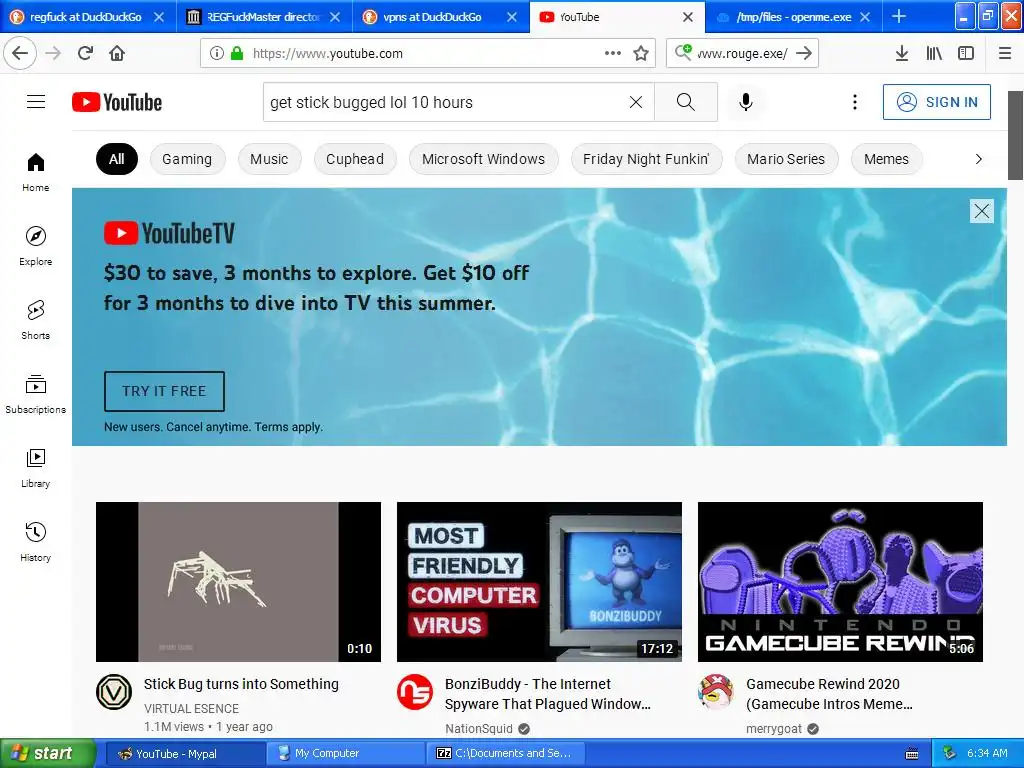Click the page vertical scrollbar thumb
Screen dimensions: 1024x768
tap(1016, 135)
